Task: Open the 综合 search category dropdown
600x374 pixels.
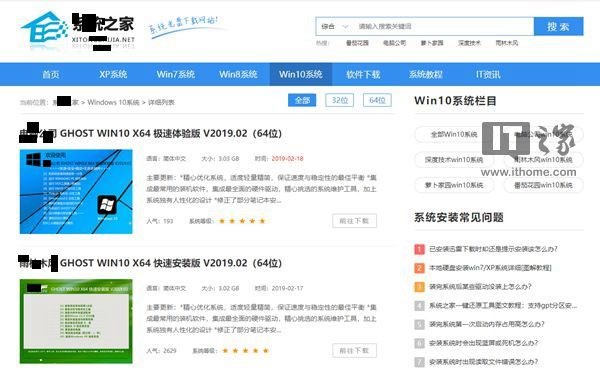Action: pyautogui.click(x=334, y=26)
